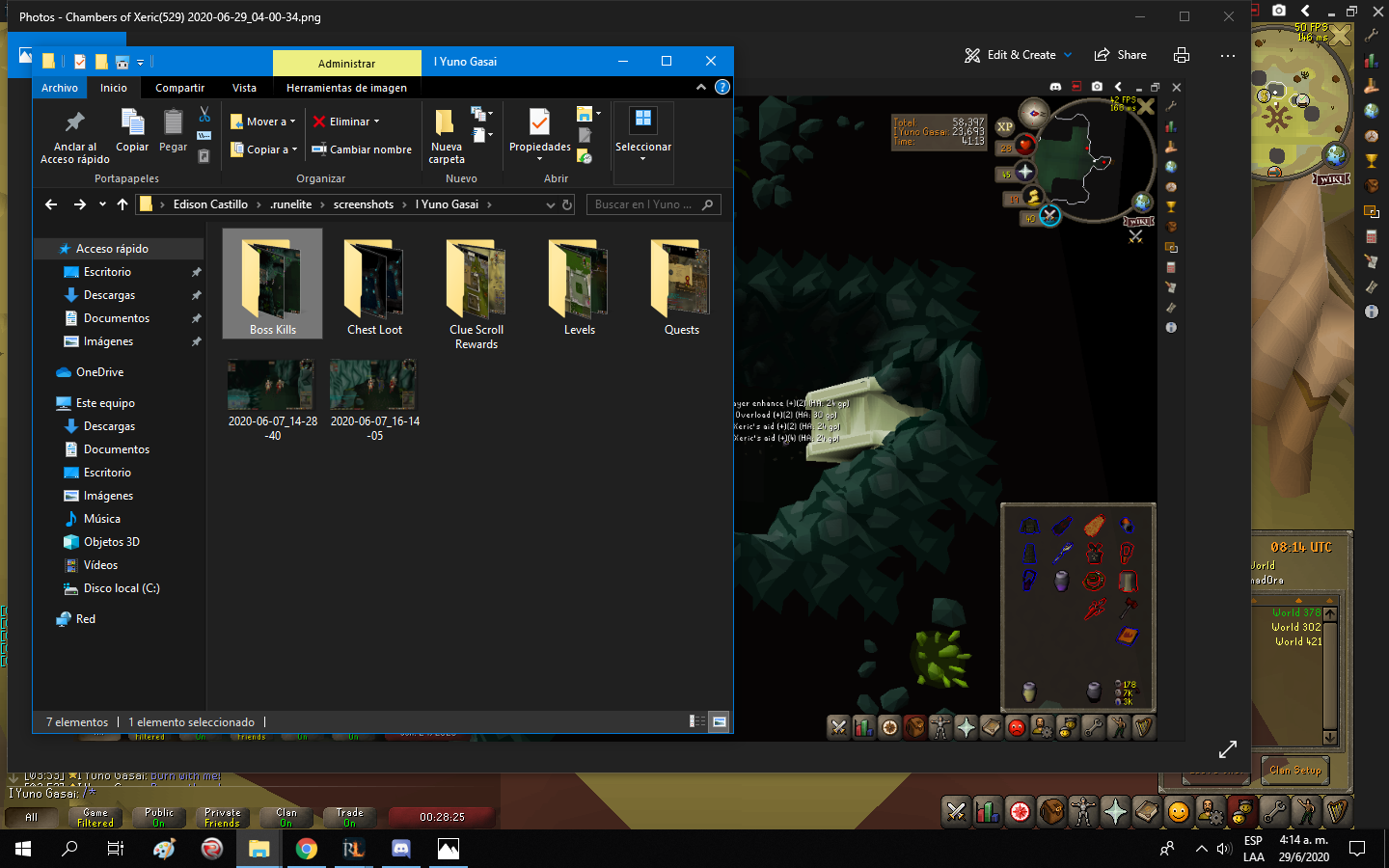This screenshot has width=1389, height=868.
Task: Click RuneLite Discord icon in photo titlebar
Action: coord(1055,87)
